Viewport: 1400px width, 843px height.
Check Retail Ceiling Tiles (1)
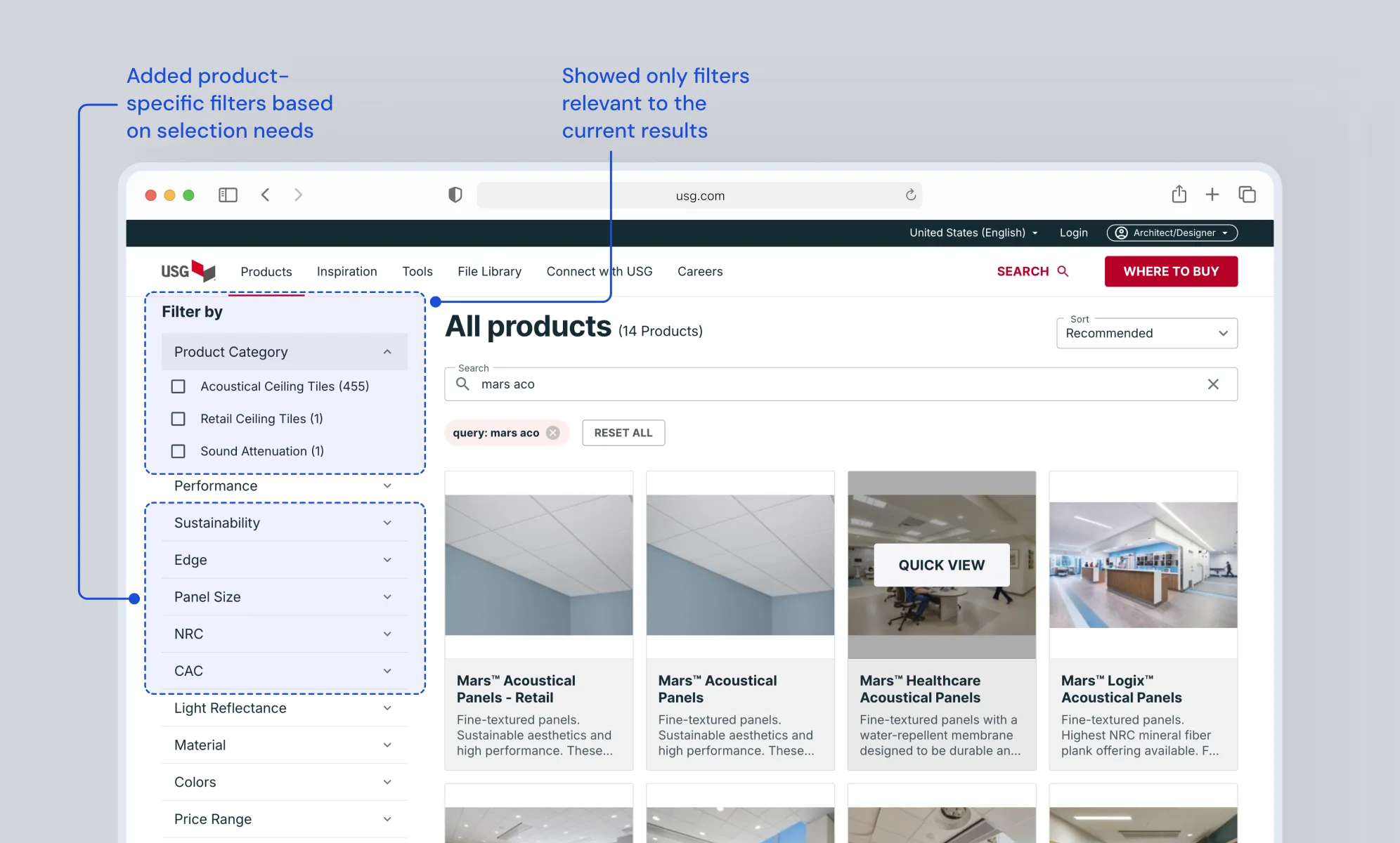click(179, 419)
